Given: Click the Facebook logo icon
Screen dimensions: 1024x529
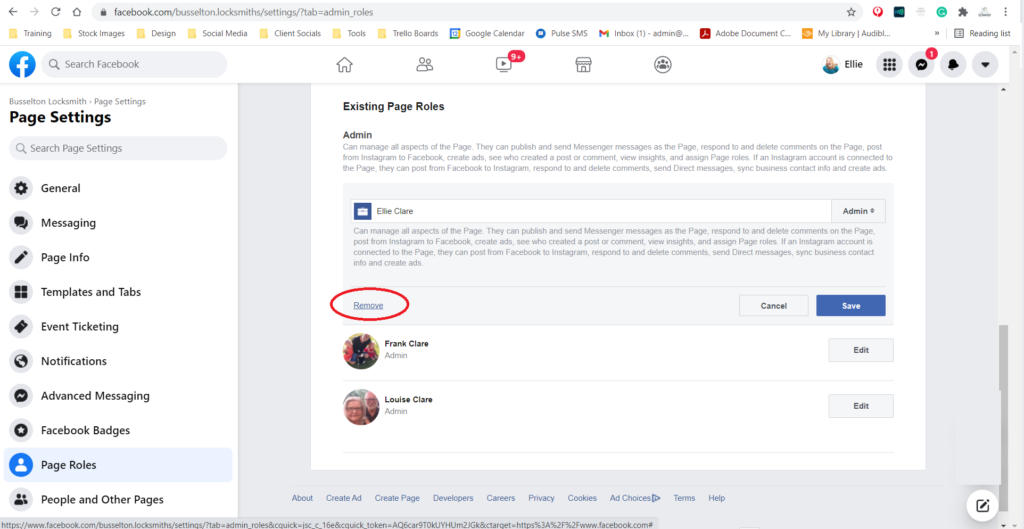Looking at the screenshot, I should [x=22, y=65].
